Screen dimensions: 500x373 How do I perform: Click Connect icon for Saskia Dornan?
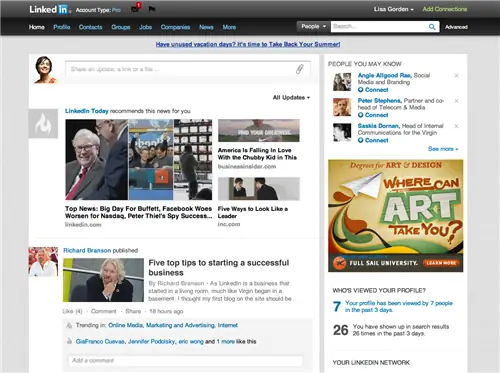point(360,140)
